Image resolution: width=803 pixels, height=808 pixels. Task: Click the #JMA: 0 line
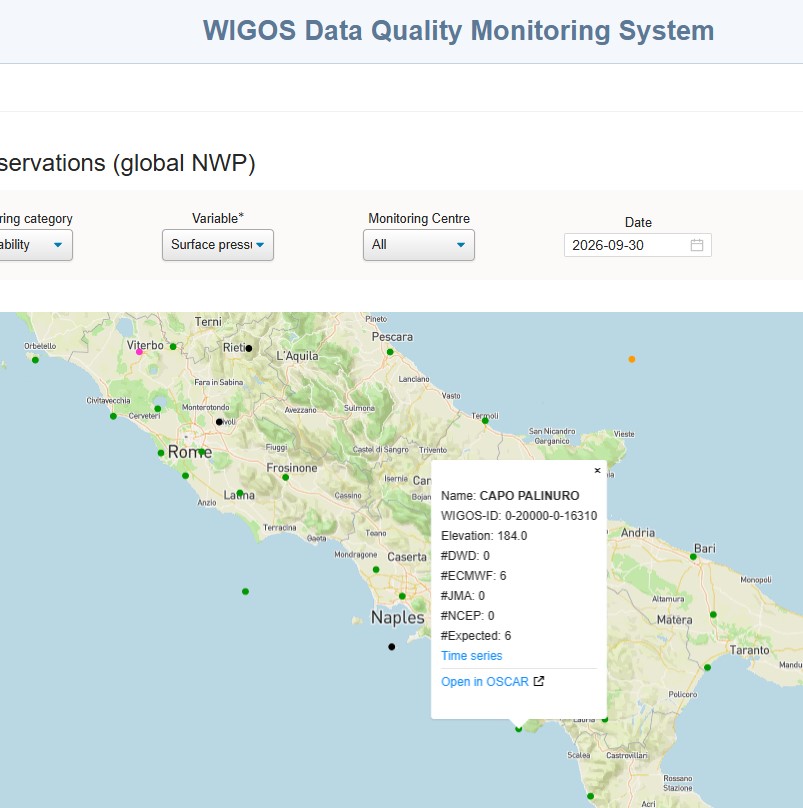(463, 596)
